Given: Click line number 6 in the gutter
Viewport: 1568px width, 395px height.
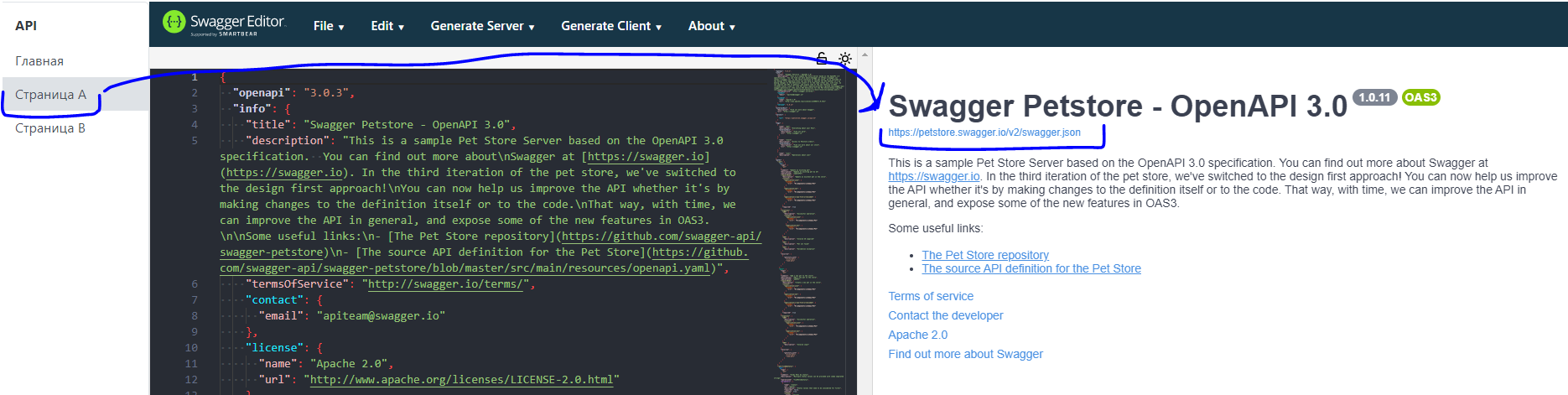Looking at the screenshot, I should pos(195,284).
